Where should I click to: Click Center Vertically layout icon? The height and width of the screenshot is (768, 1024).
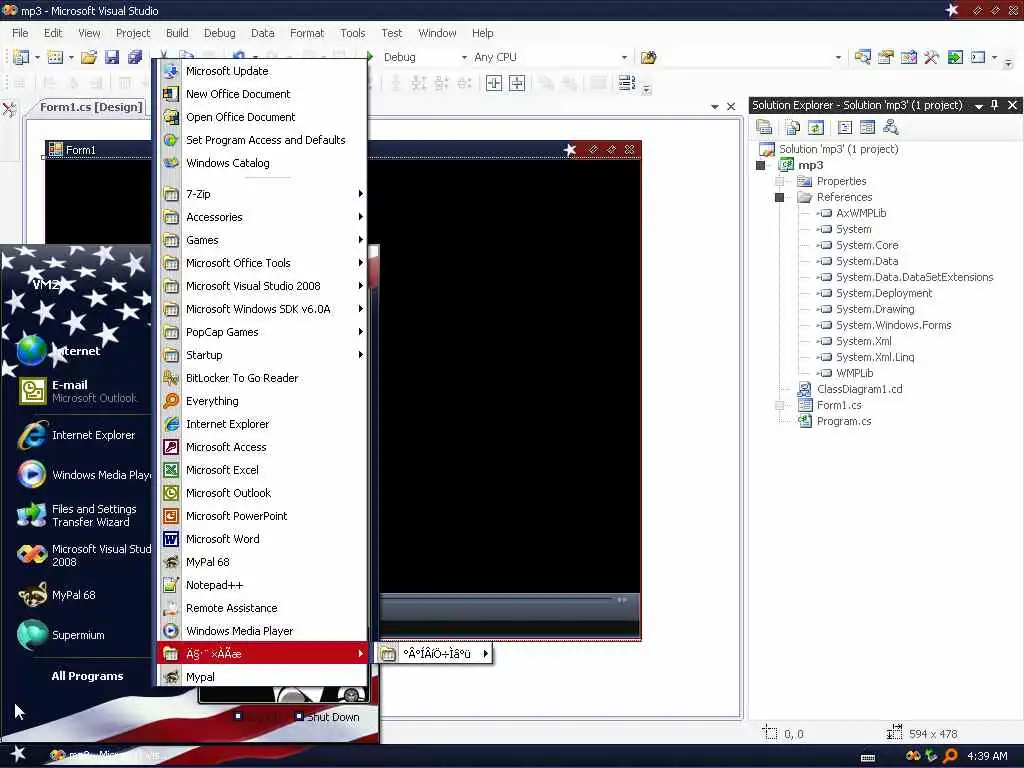tap(517, 83)
